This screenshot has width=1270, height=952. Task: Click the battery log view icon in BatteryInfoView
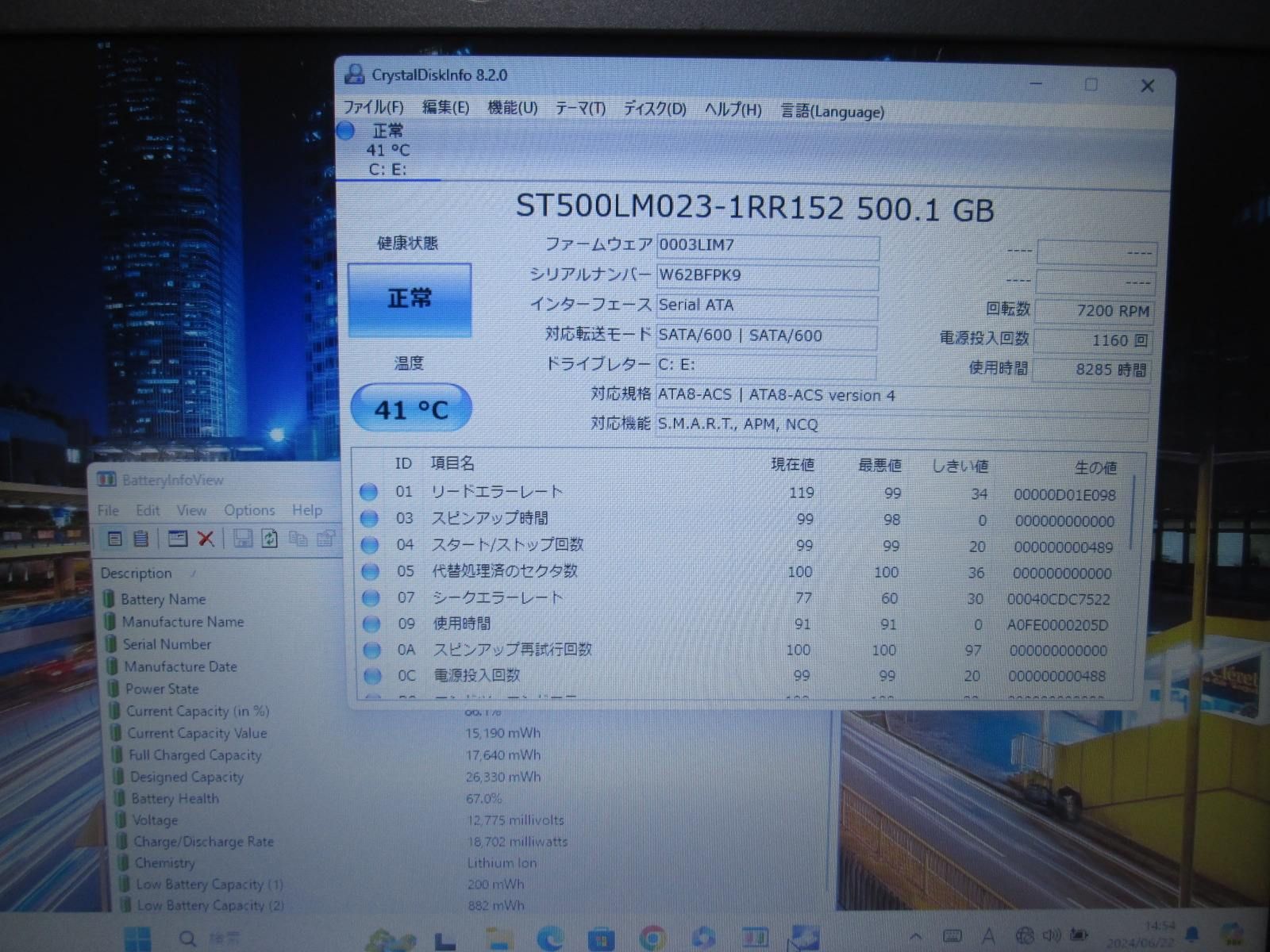(141, 539)
